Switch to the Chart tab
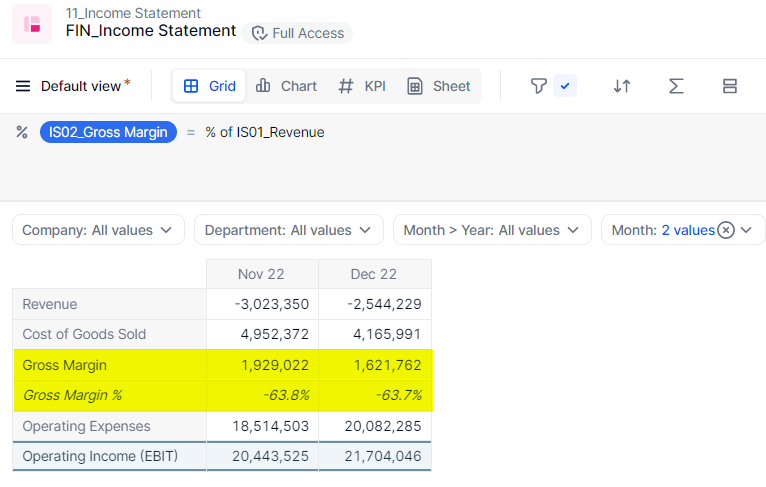This screenshot has height=487, width=766. coord(286,86)
